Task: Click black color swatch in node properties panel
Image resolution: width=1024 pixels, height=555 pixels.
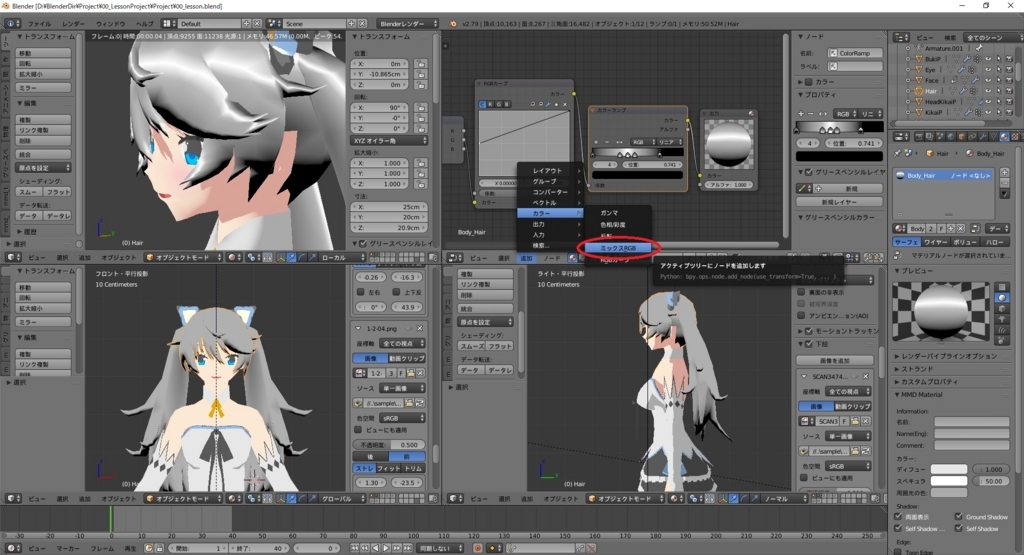Action: [839, 157]
